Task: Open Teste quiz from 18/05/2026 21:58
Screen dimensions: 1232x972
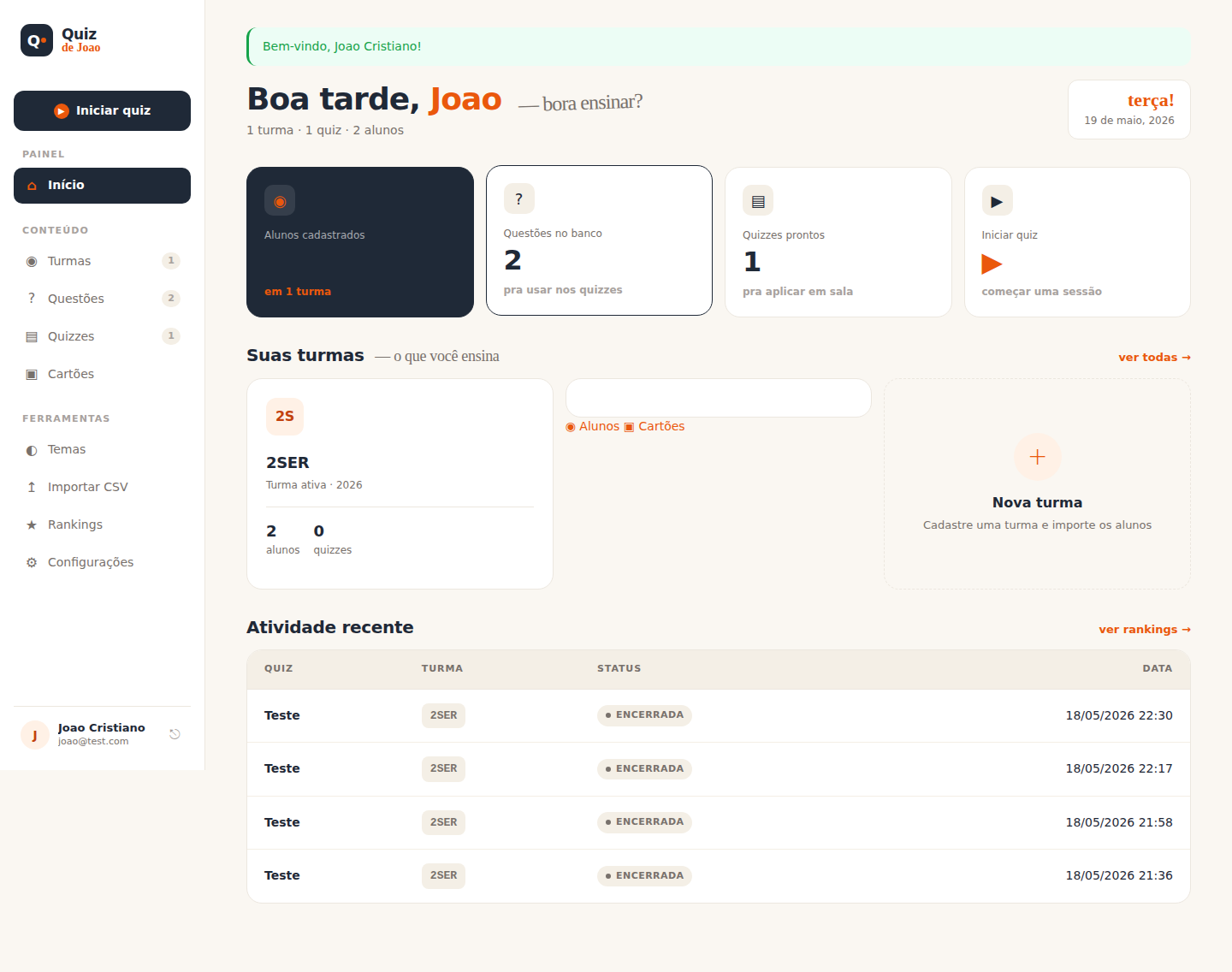Action: tap(282, 822)
